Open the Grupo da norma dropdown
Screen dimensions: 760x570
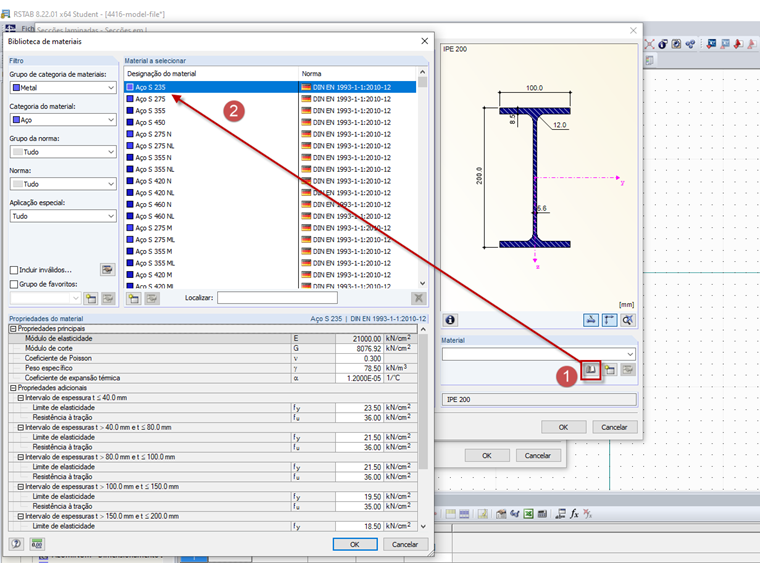coord(63,152)
